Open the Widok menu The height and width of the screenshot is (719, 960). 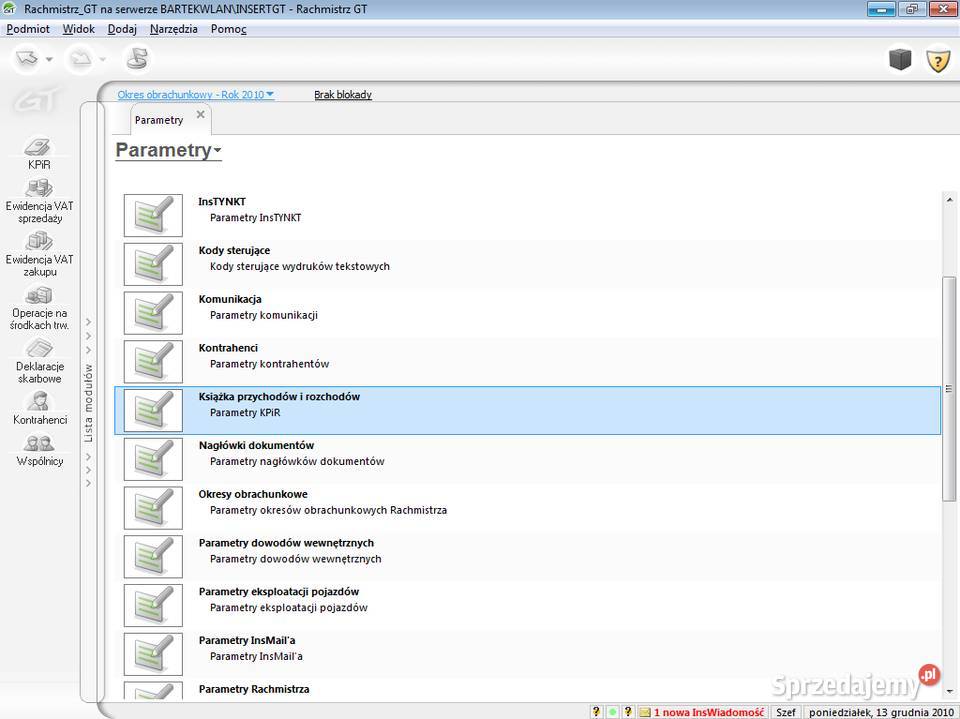pos(78,29)
